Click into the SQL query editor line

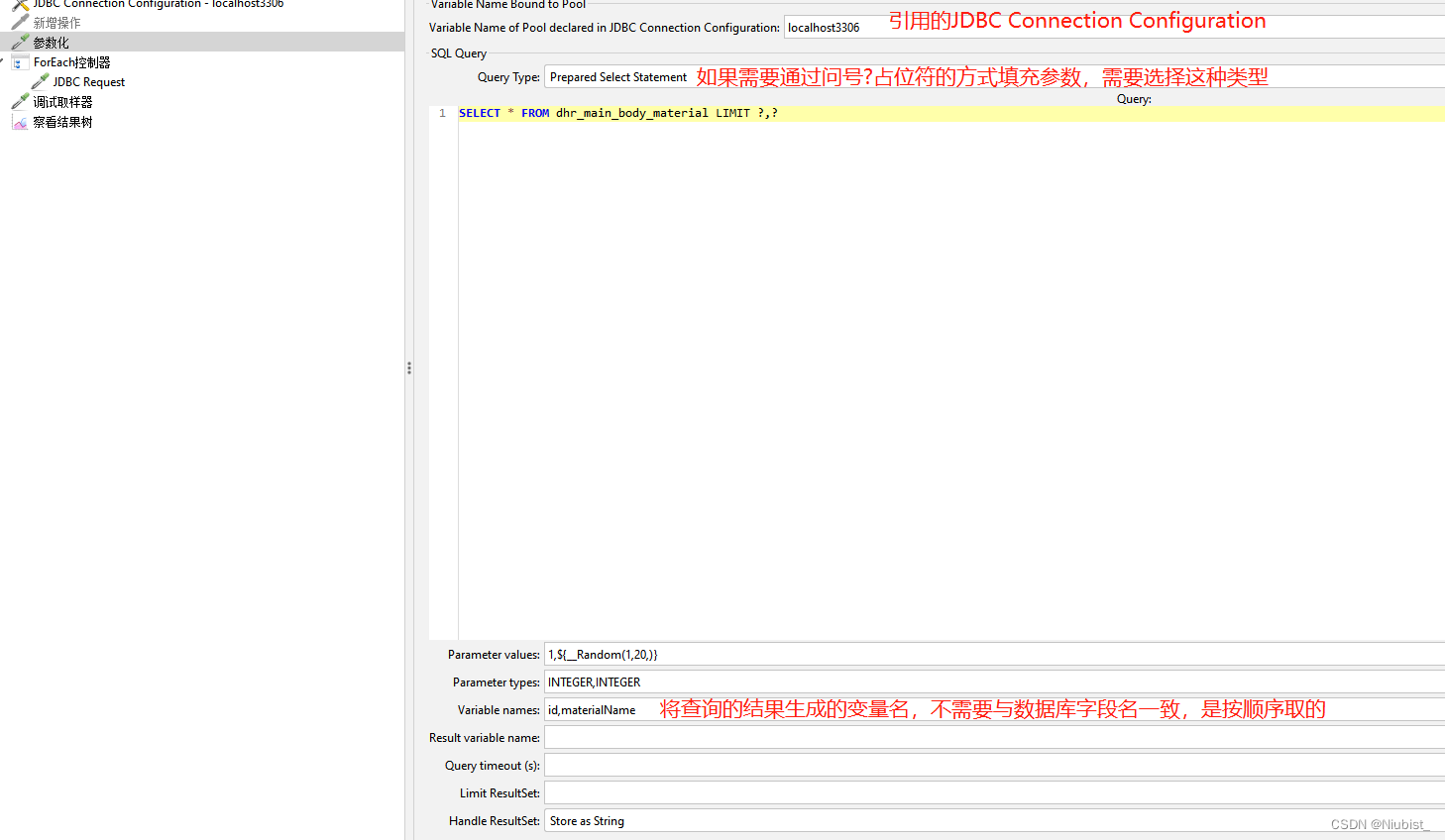tap(951, 114)
